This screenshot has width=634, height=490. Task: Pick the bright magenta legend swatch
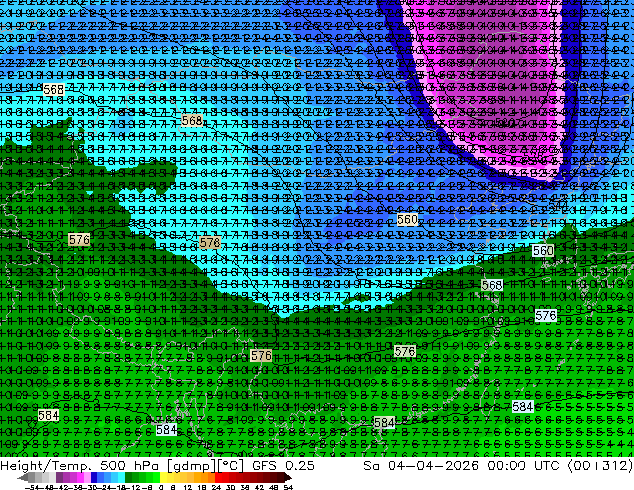click(x=80, y=477)
